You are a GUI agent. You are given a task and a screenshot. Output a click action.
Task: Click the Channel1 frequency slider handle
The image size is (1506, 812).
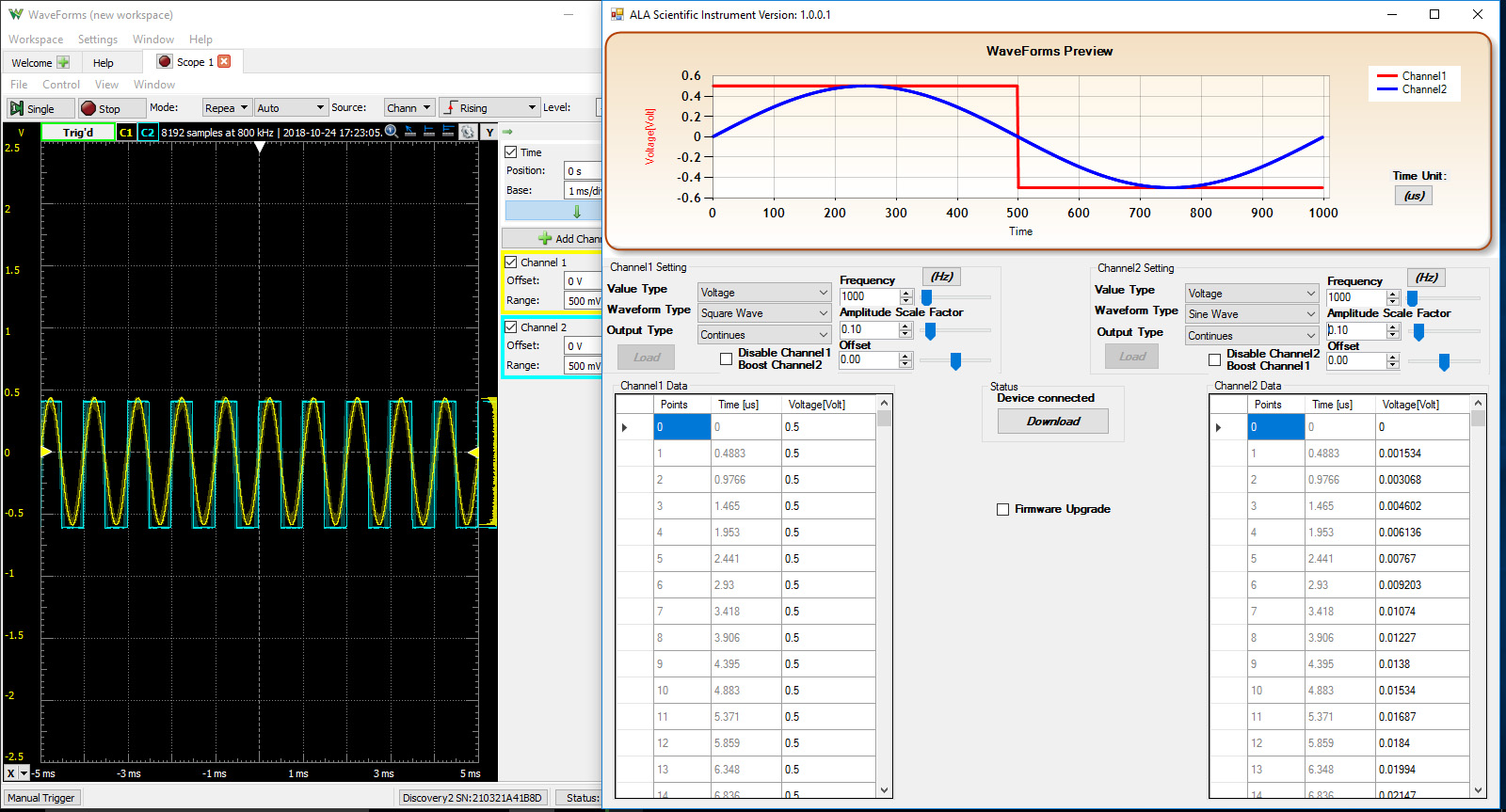tap(927, 297)
